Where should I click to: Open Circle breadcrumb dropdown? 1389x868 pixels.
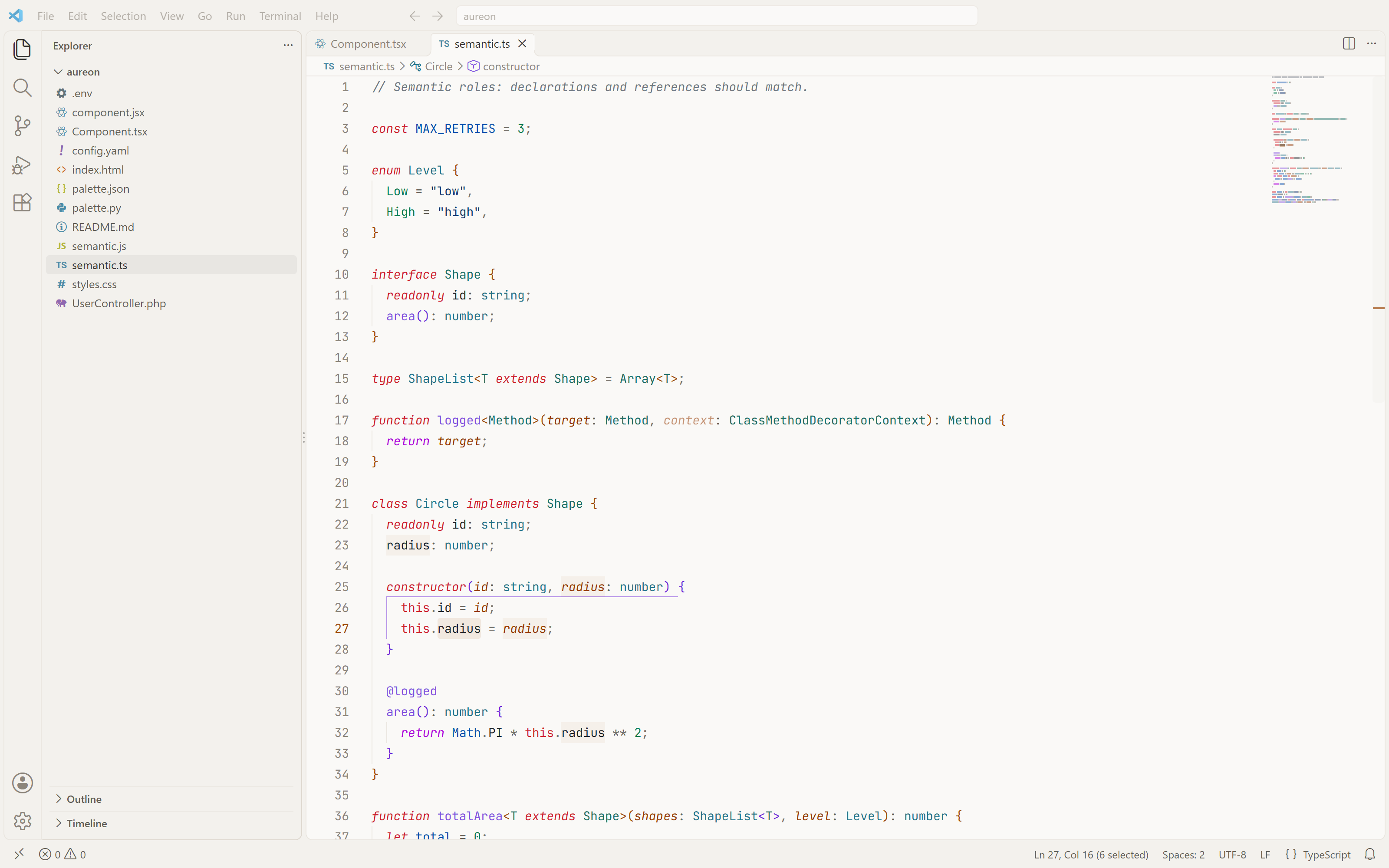pos(431,66)
